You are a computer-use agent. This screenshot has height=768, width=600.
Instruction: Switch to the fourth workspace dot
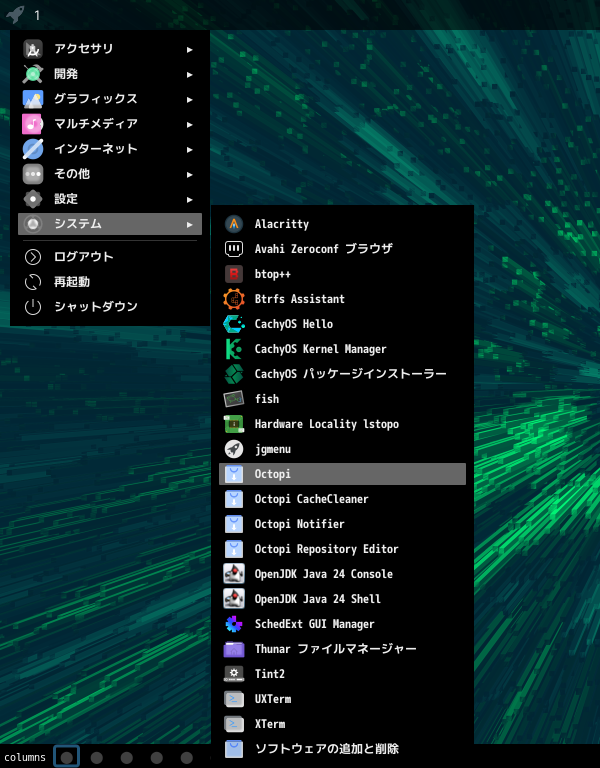157,758
